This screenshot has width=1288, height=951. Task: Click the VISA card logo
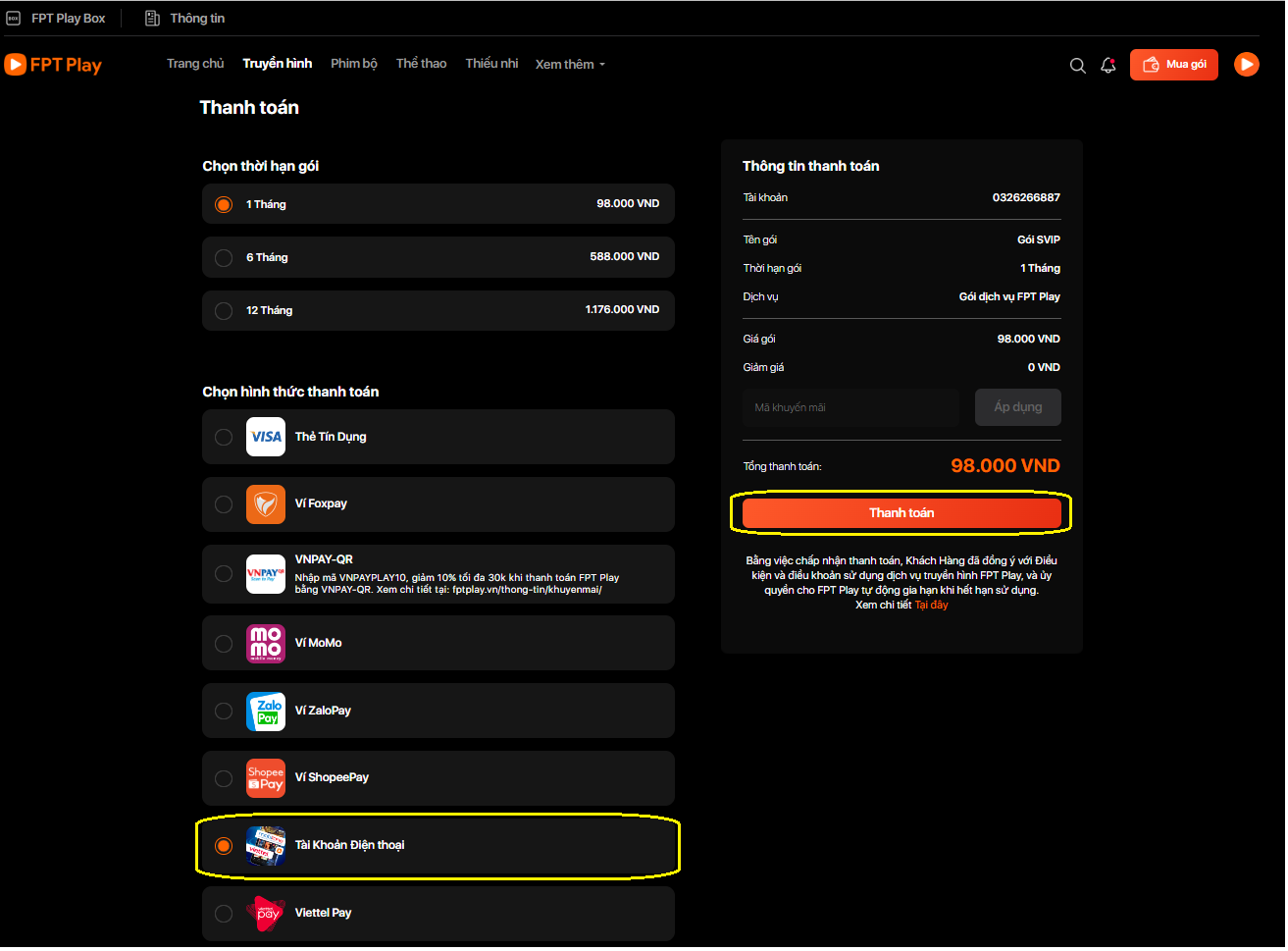coord(266,437)
